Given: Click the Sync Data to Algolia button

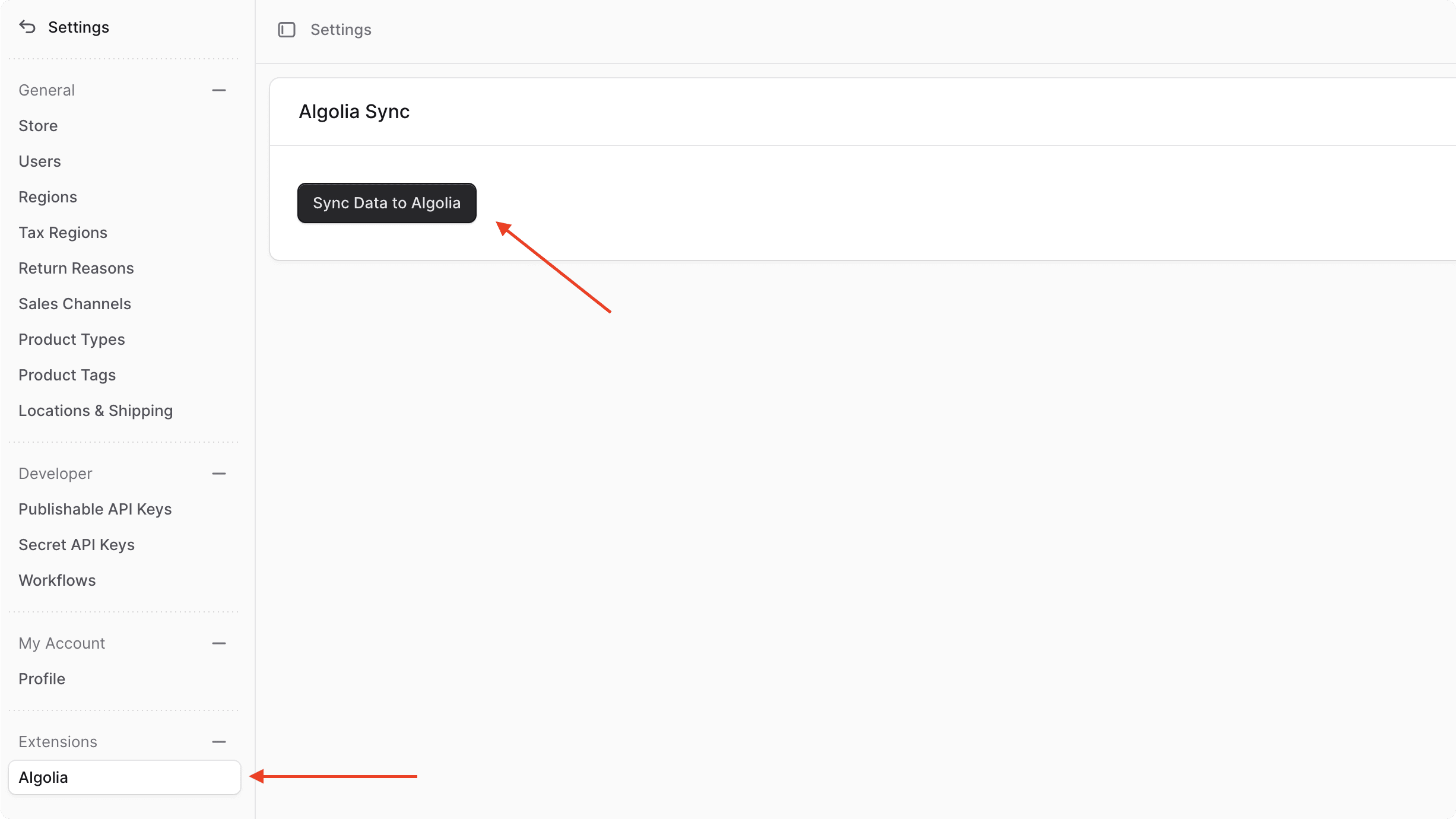Looking at the screenshot, I should (386, 203).
